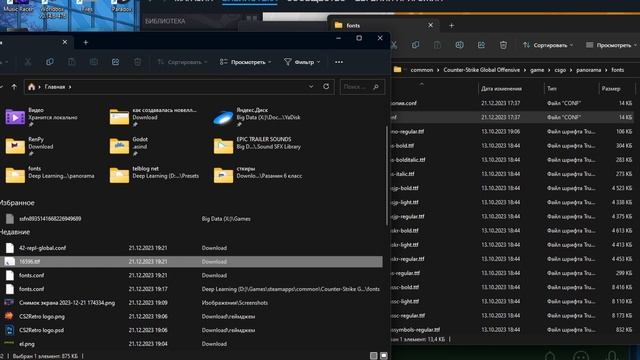Image resolution: width=640 pixels, height=360 pixels.
Task: Click the chevron after Главная in the breadcrumb
Action: click(70, 87)
